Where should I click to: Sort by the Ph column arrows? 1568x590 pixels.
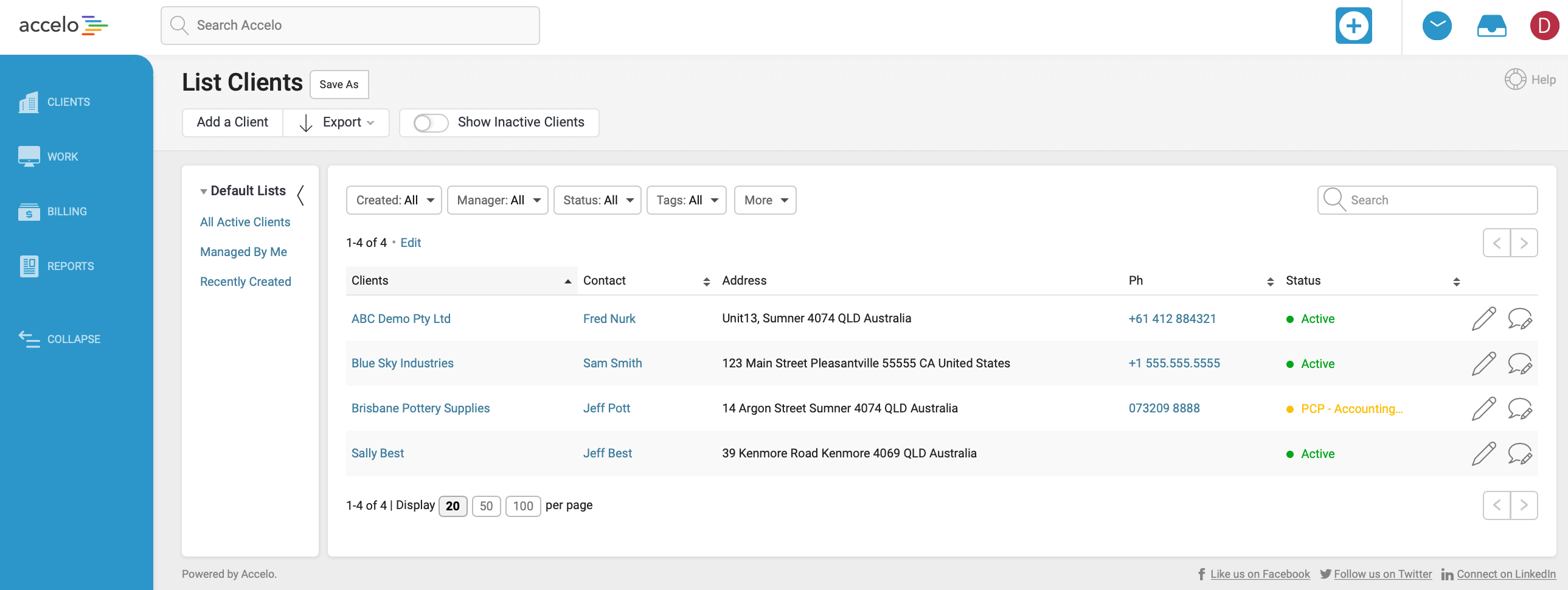pyautogui.click(x=1270, y=281)
